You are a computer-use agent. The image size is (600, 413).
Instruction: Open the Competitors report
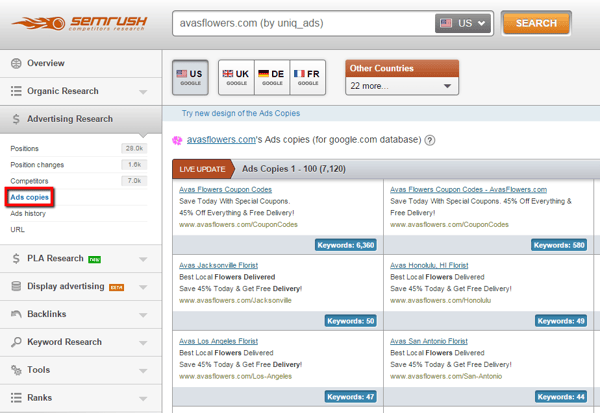pyautogui.click(x=31, y=180)
